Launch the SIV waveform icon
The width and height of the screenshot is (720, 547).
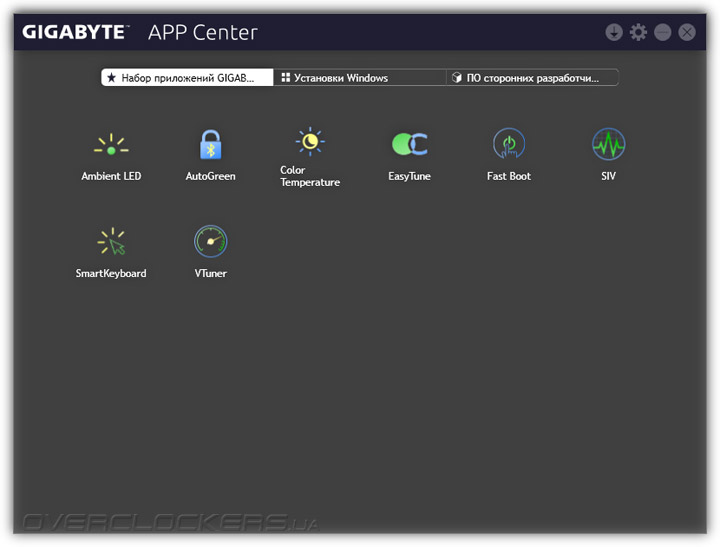coord(608,145)
